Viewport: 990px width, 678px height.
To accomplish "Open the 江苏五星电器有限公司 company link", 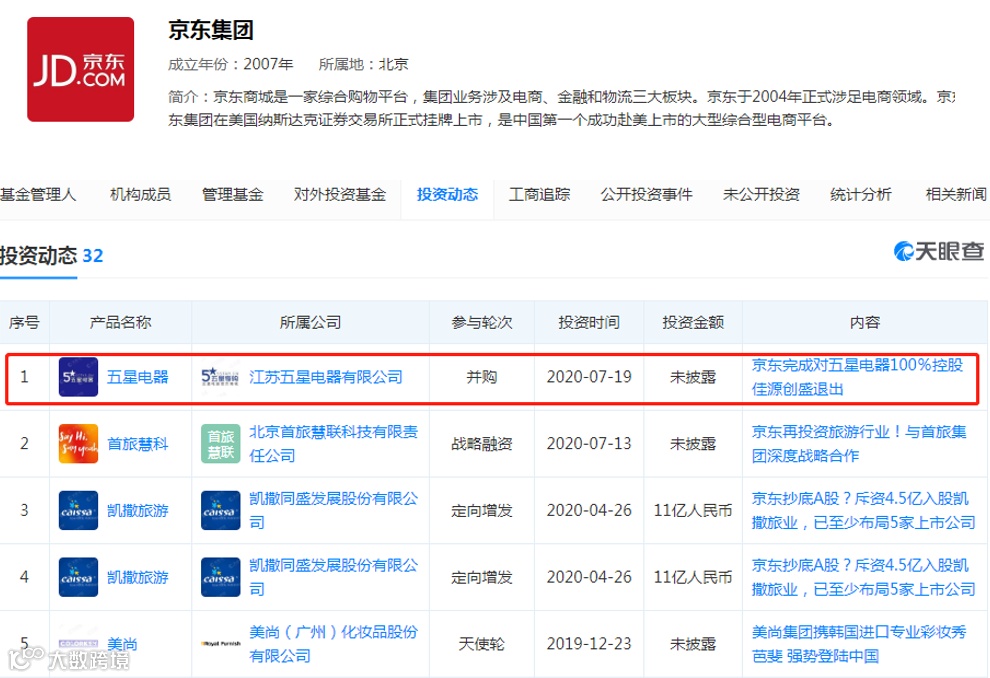I will click(326, 377).
